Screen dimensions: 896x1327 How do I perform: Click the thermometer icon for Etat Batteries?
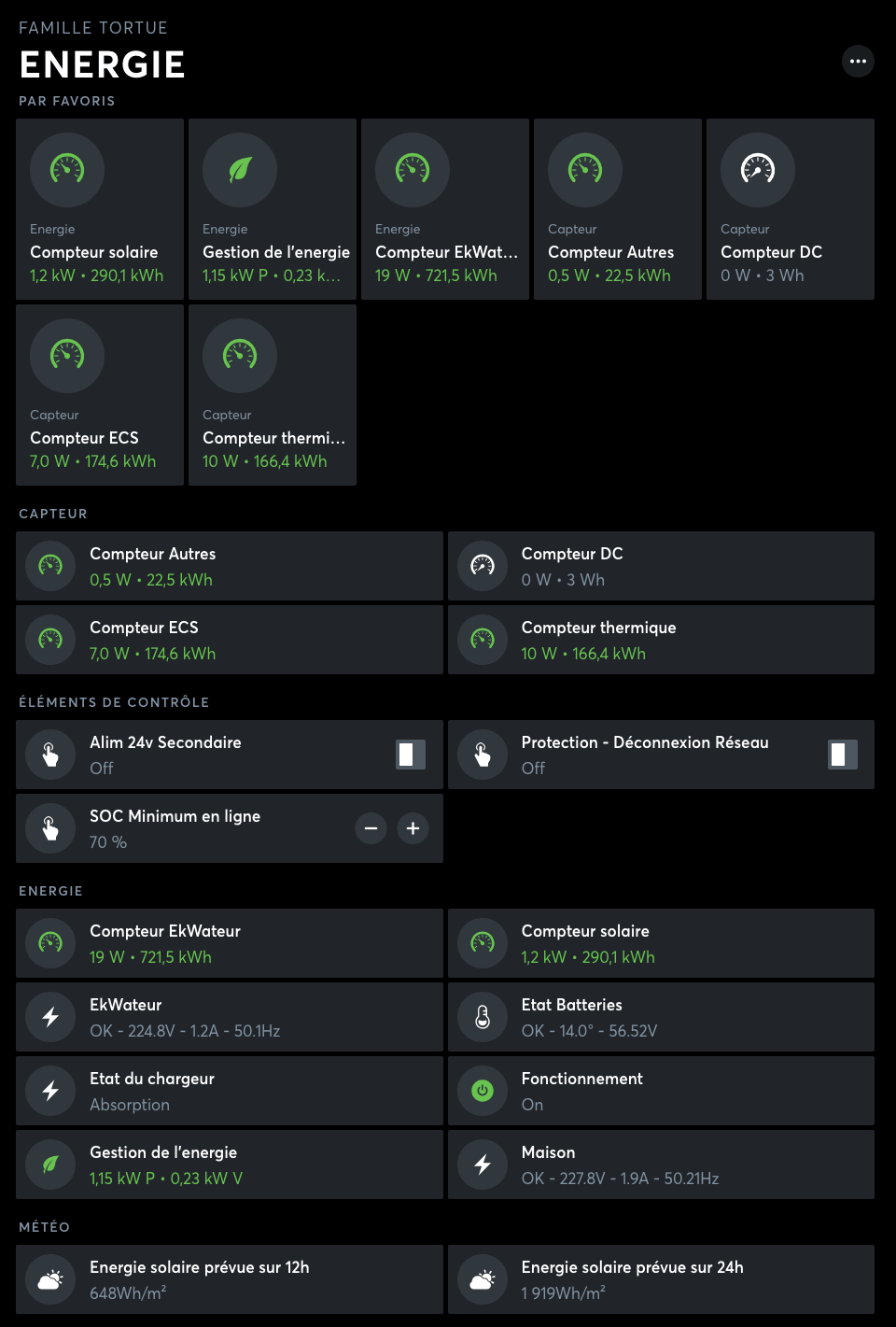point(483,1017)
